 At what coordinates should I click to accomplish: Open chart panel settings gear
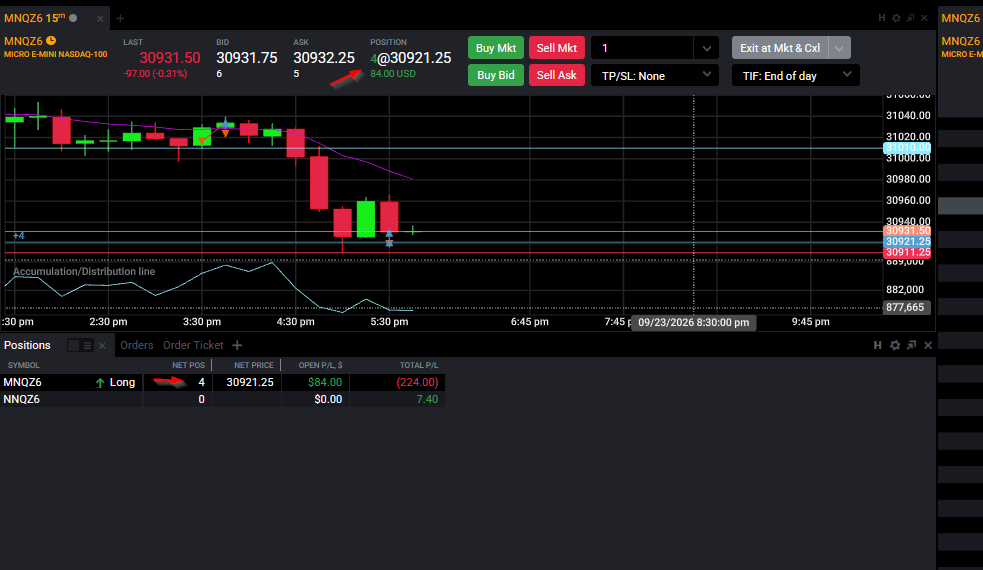896,18
